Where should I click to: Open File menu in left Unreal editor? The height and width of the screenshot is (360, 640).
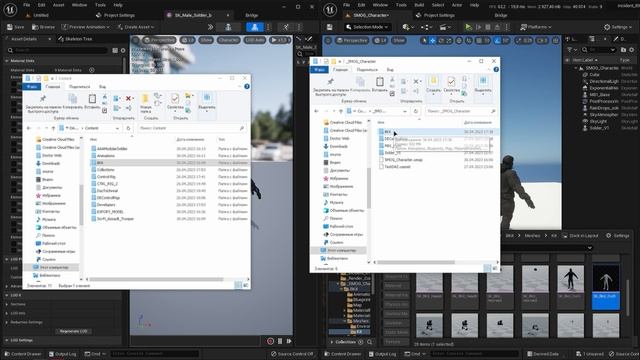pos(27,5)
